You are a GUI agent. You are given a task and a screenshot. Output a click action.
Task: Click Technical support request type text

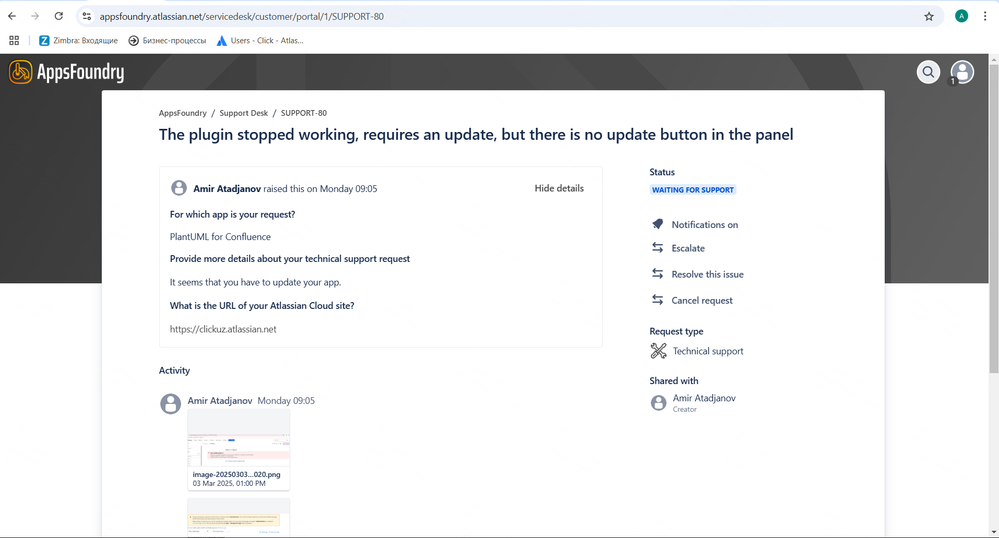(708, 351)
